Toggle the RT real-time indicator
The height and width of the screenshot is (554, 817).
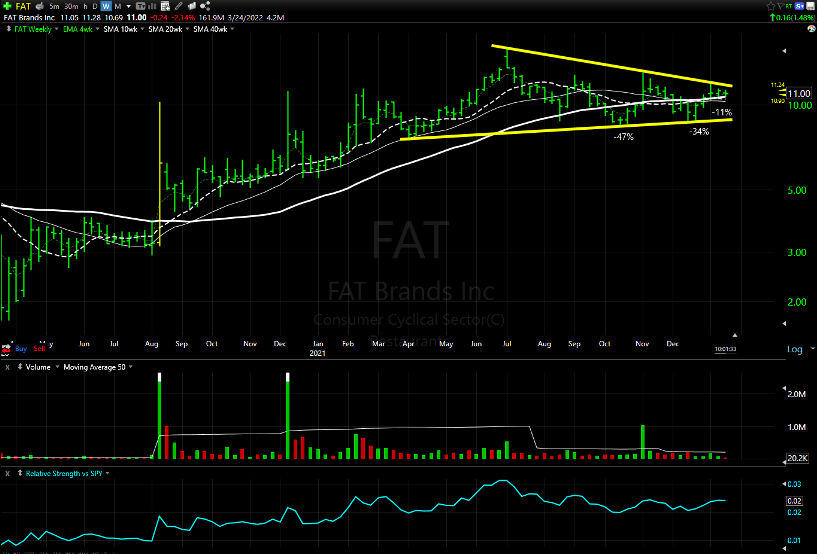[789, 6]
